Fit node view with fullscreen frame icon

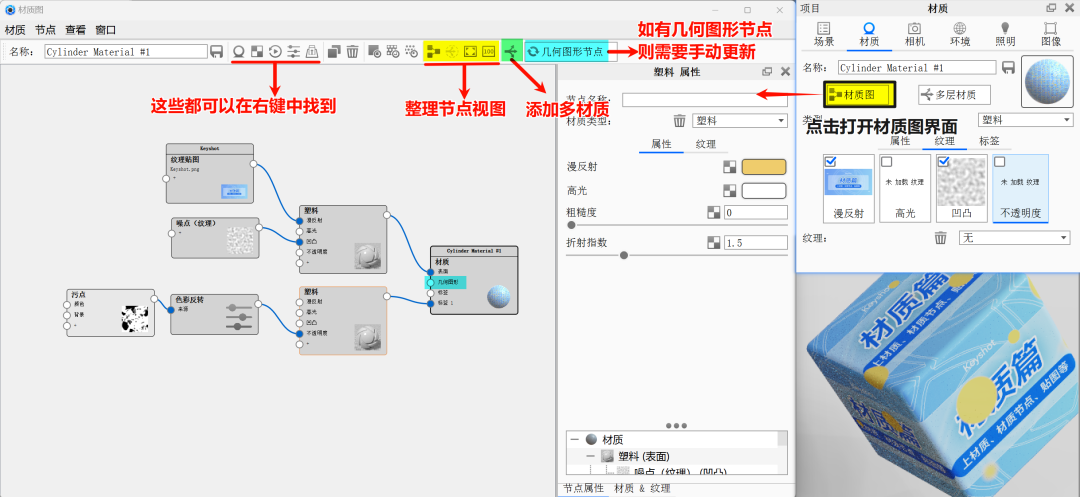point(470,51)
